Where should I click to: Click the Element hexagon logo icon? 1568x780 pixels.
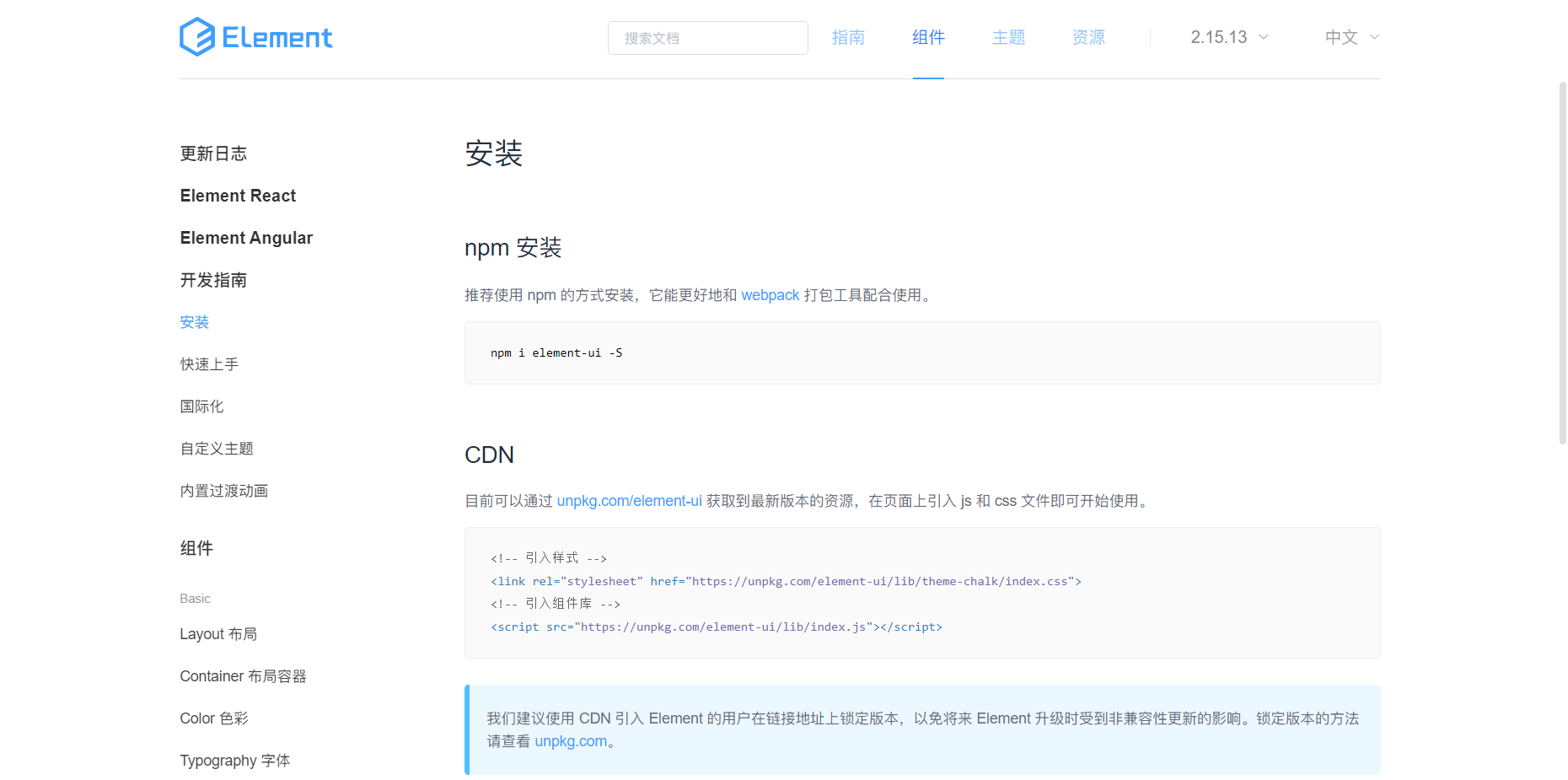click(196, 36)
